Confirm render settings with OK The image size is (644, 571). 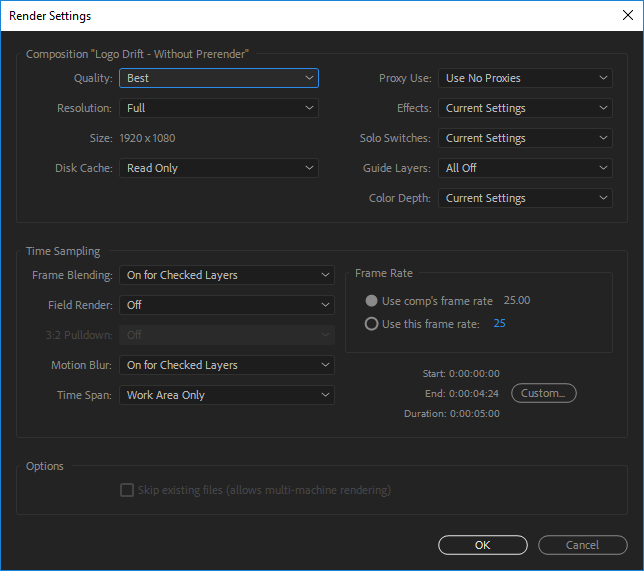[483, 545]
